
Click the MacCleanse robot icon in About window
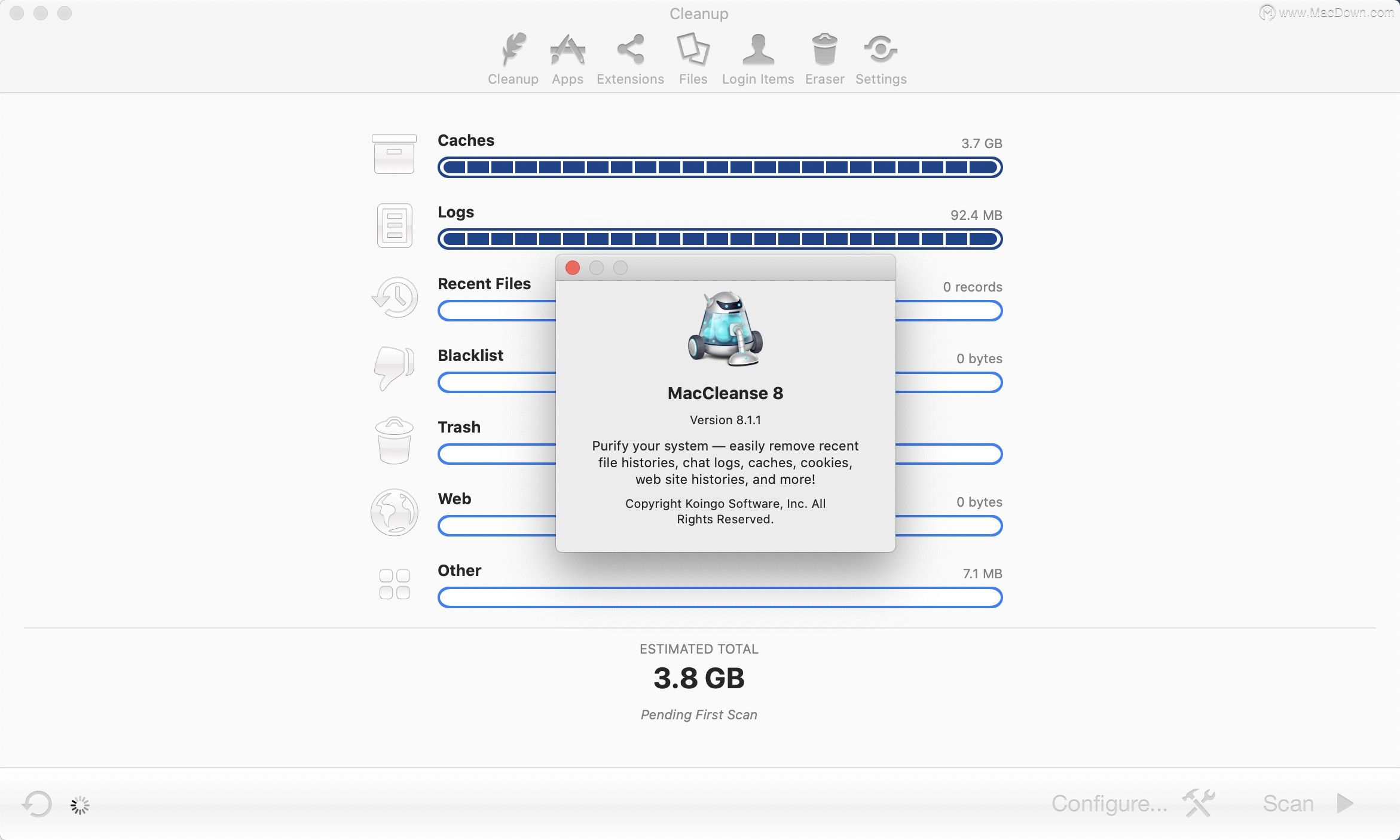coord(725,329)
